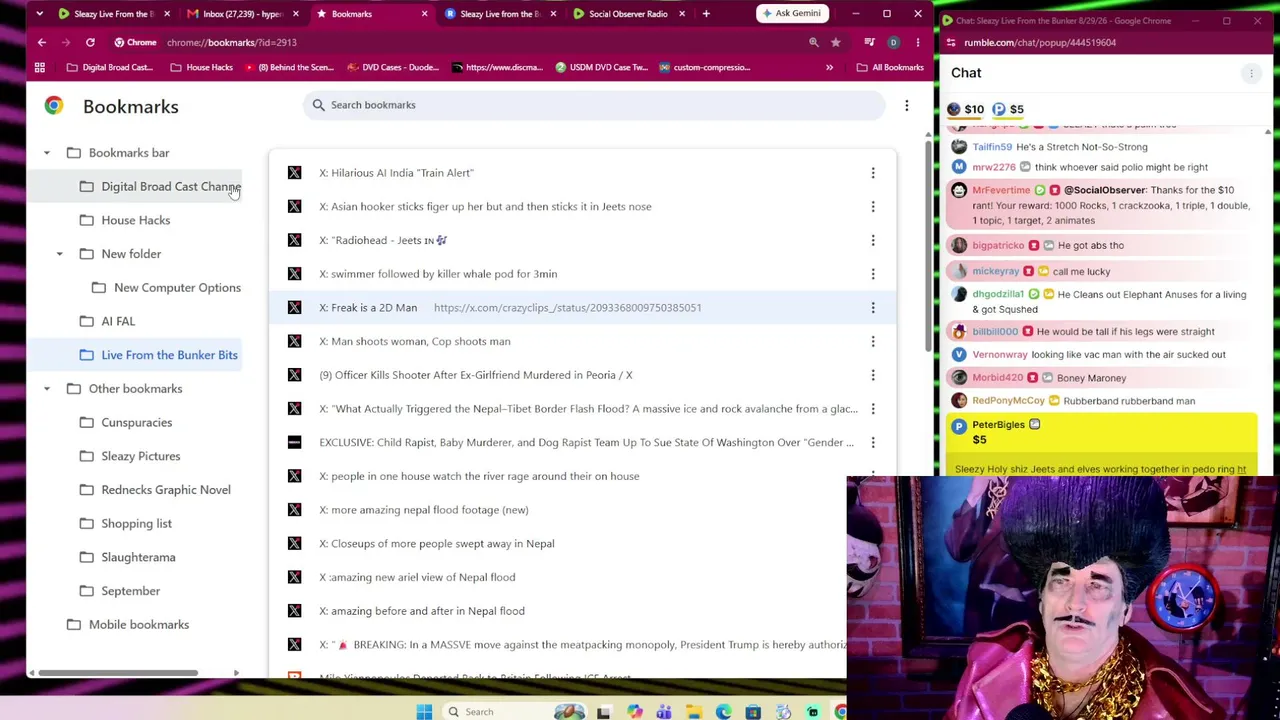Open the zoom magnifier in the address bar

tap(813, 42)
